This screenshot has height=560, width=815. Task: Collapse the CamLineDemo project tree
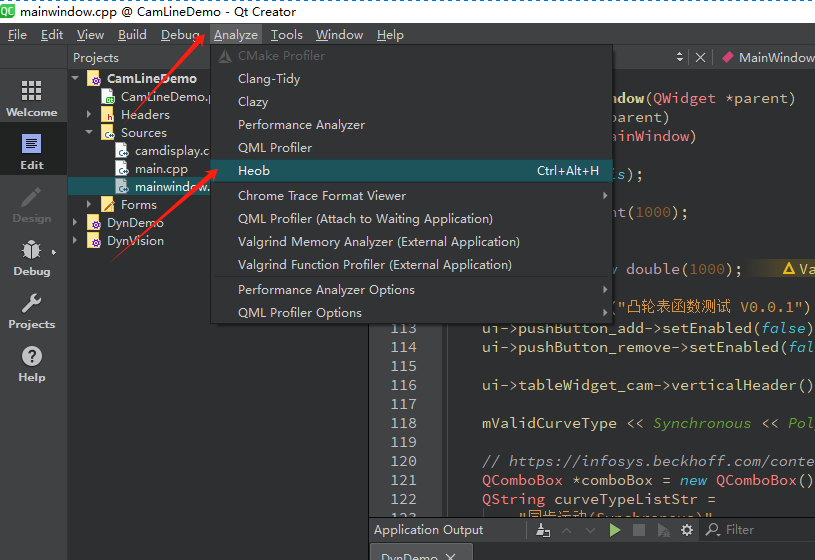pyautogui.click(x=75, y=78)
